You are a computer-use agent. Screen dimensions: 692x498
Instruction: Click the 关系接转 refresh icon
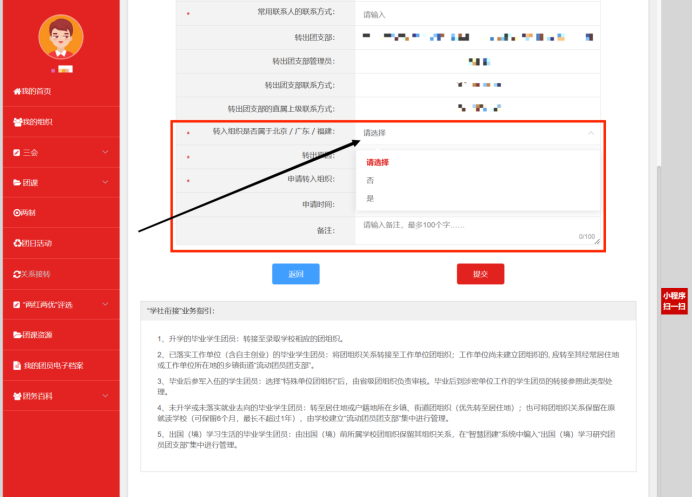(16, 273)
